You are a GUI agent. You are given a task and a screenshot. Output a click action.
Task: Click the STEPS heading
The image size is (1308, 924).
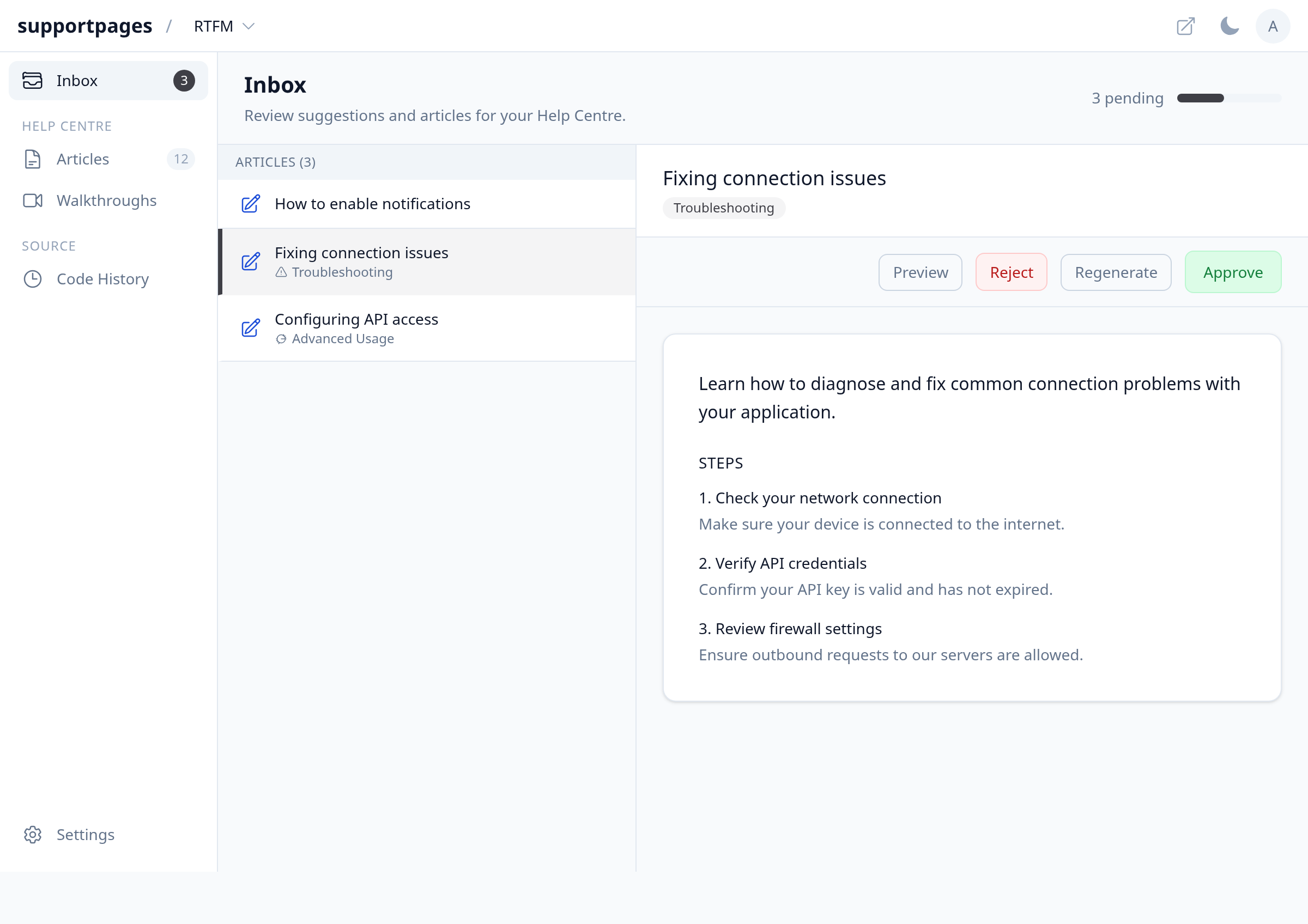720,463
